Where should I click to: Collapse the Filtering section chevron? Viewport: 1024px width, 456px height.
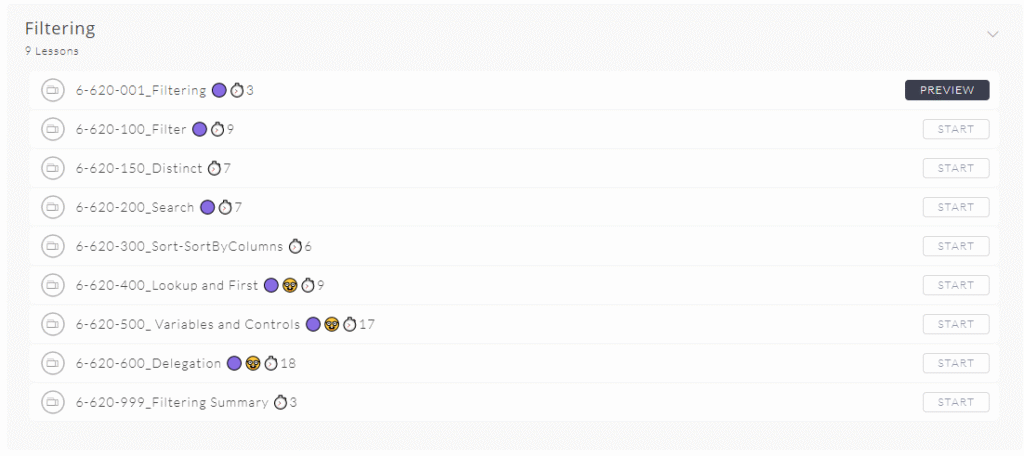[x=993, y=34]
